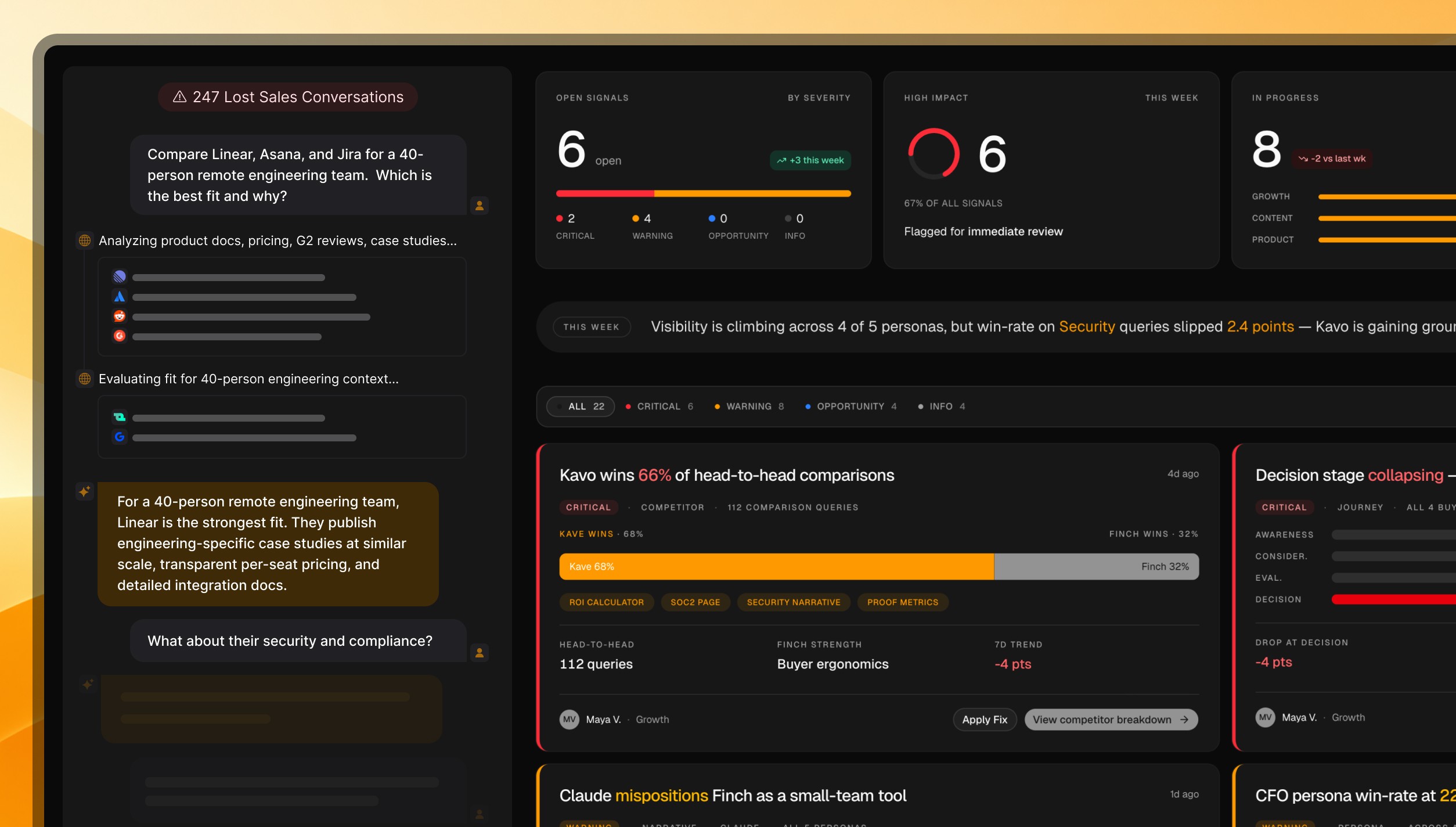
Task: Click the warning triangle in the Lost Sales badge
Action: pyautogui.click(x=180, y=96)
